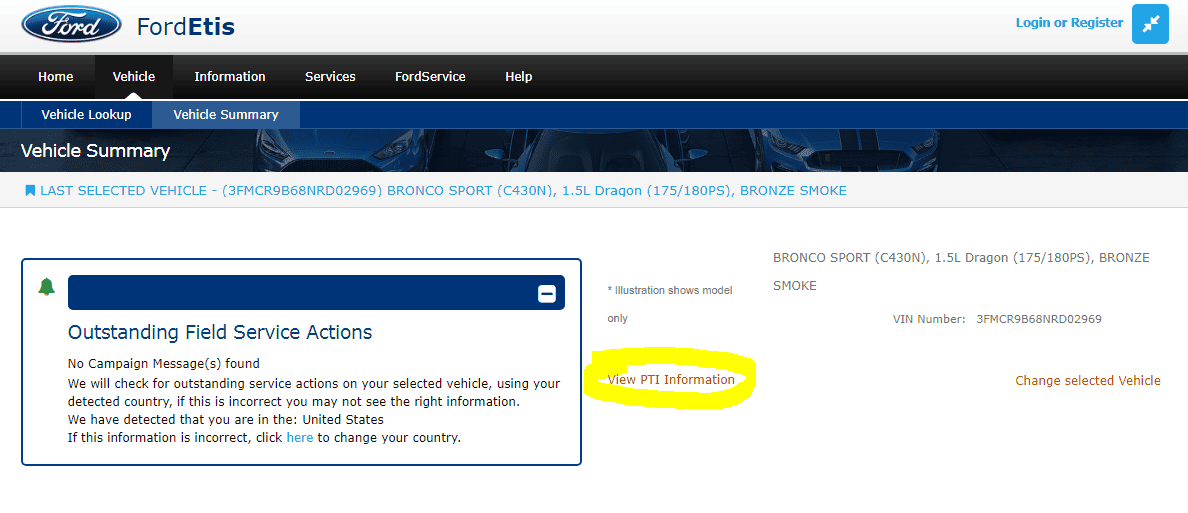Screen dimensions: 1188x513
Task: Open the Help menu
Action: (518, 77)
